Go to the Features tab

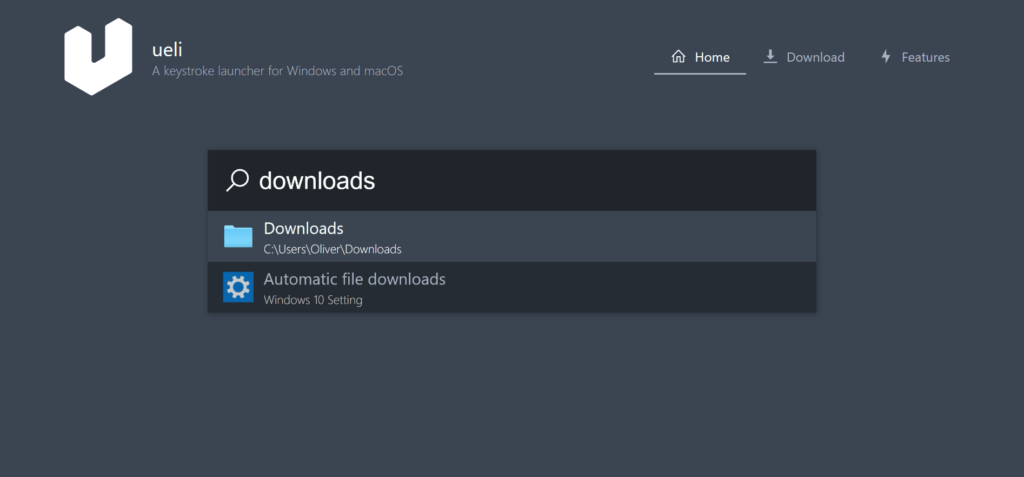tap(915, 57)
